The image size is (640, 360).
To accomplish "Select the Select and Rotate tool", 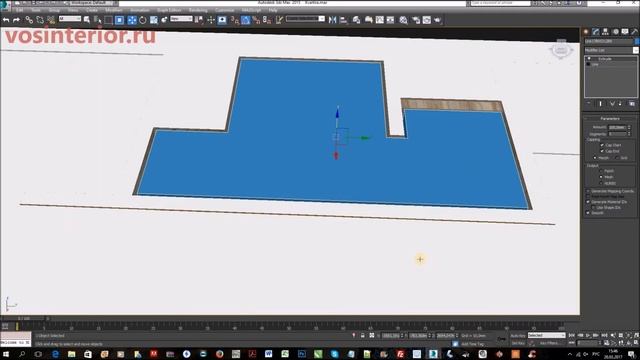I will point(142,20).
